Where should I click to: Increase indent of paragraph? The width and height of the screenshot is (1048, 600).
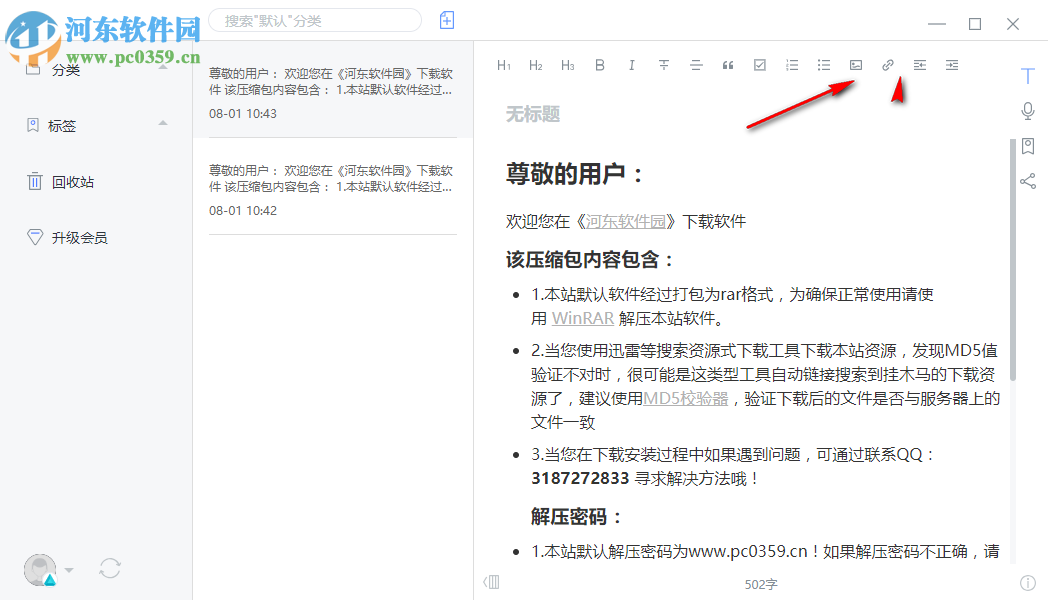click(x=952, y=65)
